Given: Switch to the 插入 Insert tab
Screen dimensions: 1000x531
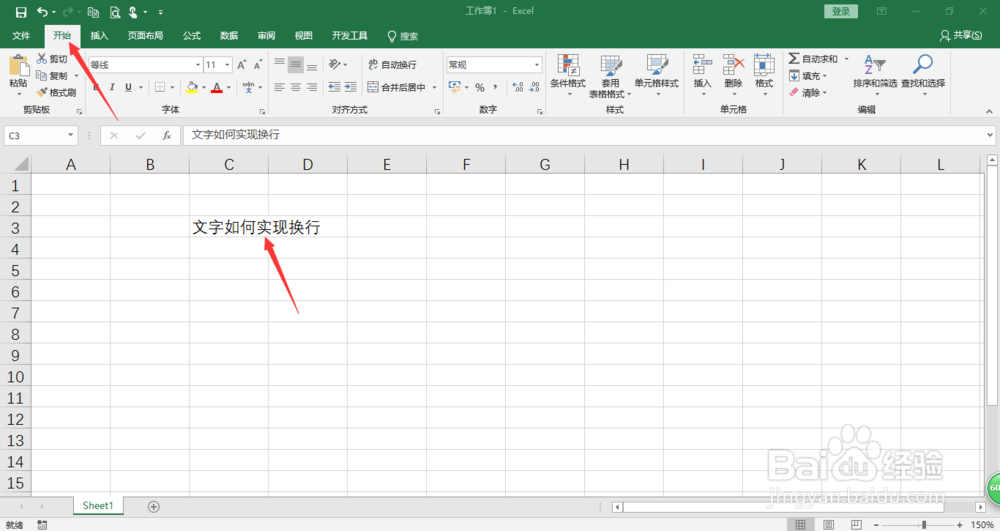Looking at the screenshot, I should click(99, 36).
